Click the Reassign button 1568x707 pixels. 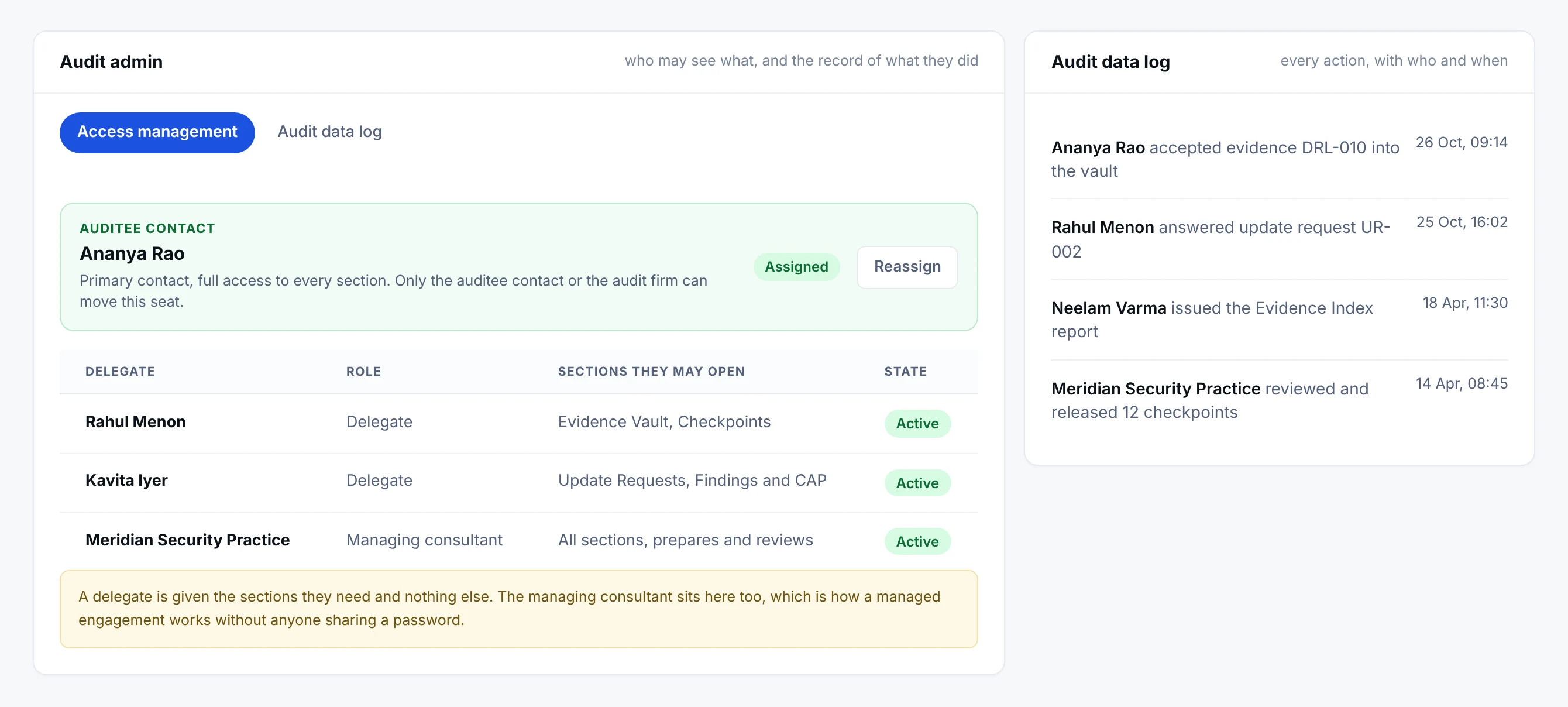906,267
